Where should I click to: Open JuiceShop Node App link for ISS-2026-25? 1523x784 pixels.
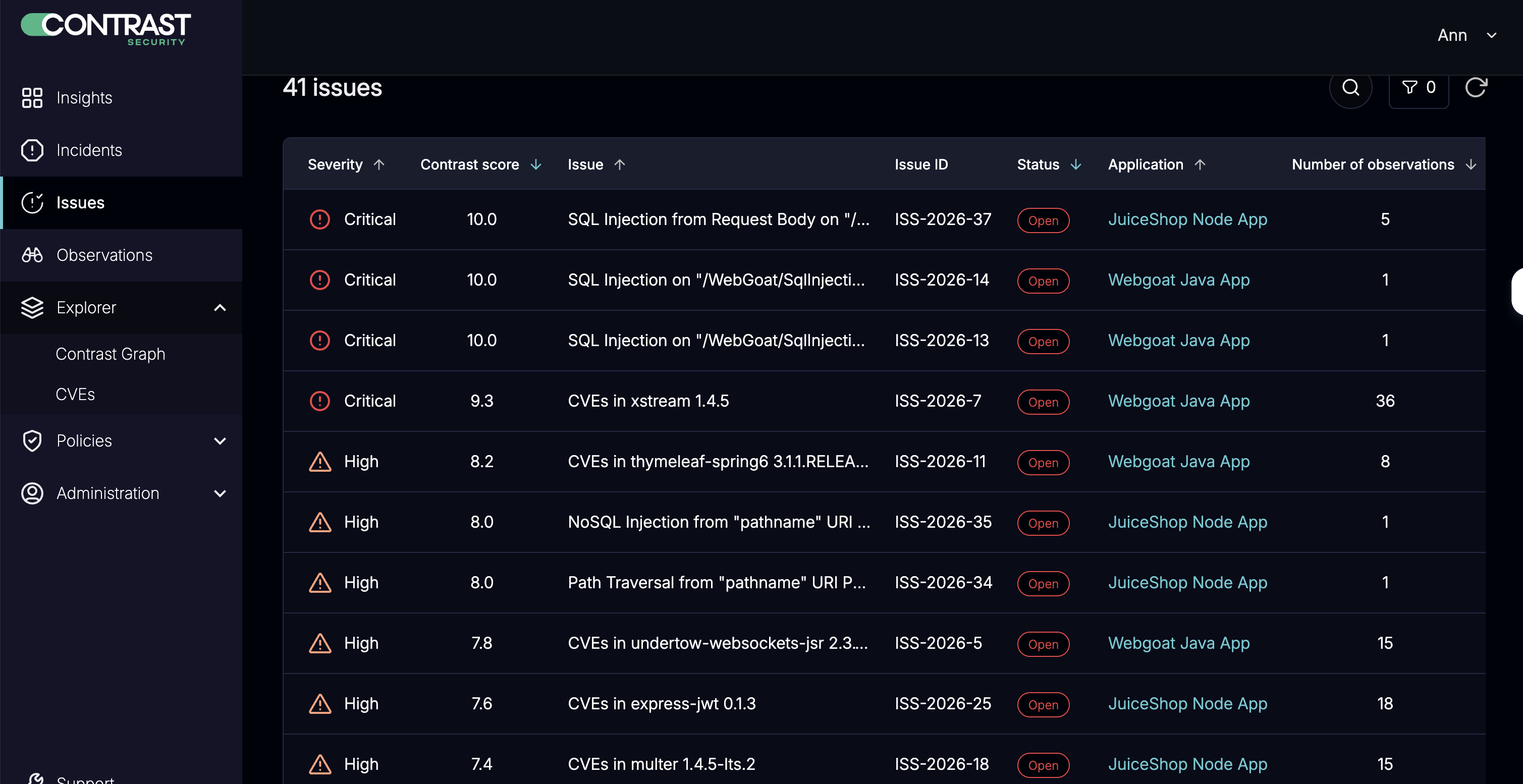[x=1188, y=704]
